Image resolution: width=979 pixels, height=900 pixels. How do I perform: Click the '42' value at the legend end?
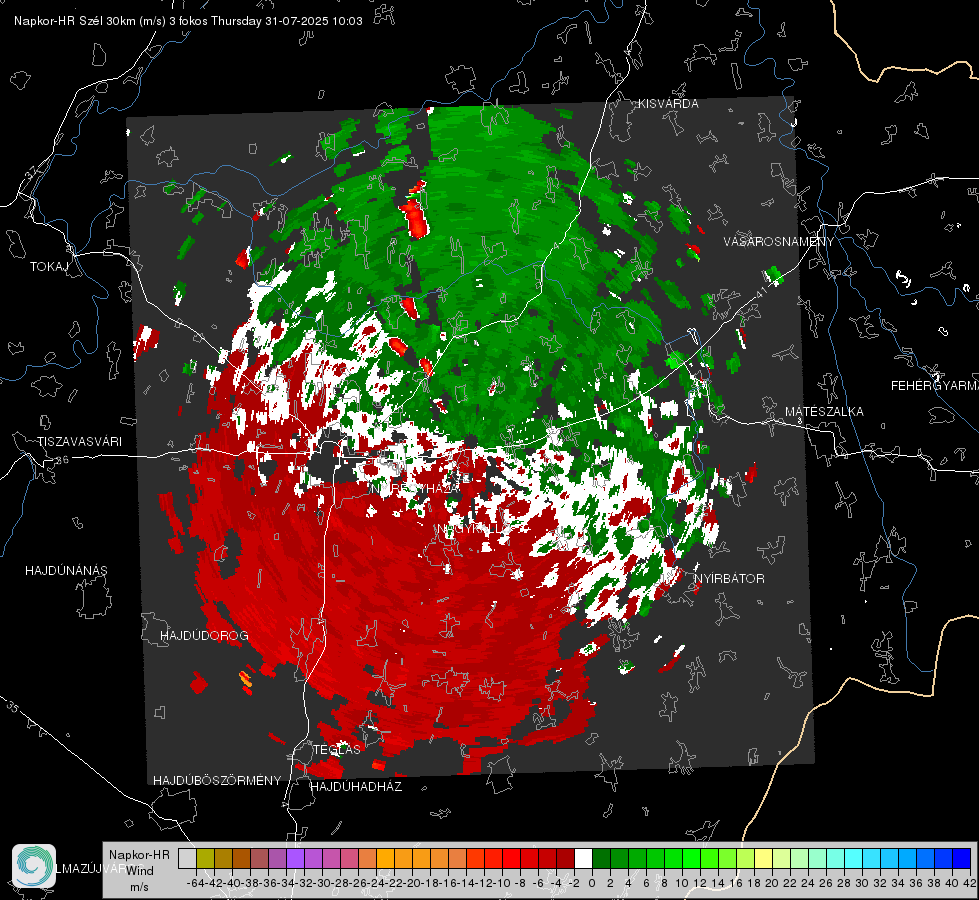coord(970,883)
